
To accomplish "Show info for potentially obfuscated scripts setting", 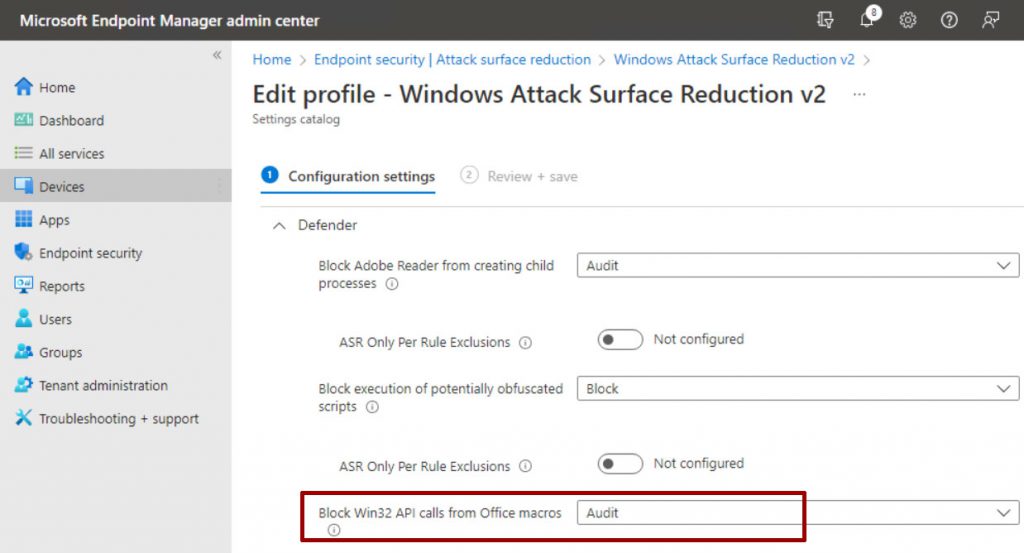I will 372,407.
